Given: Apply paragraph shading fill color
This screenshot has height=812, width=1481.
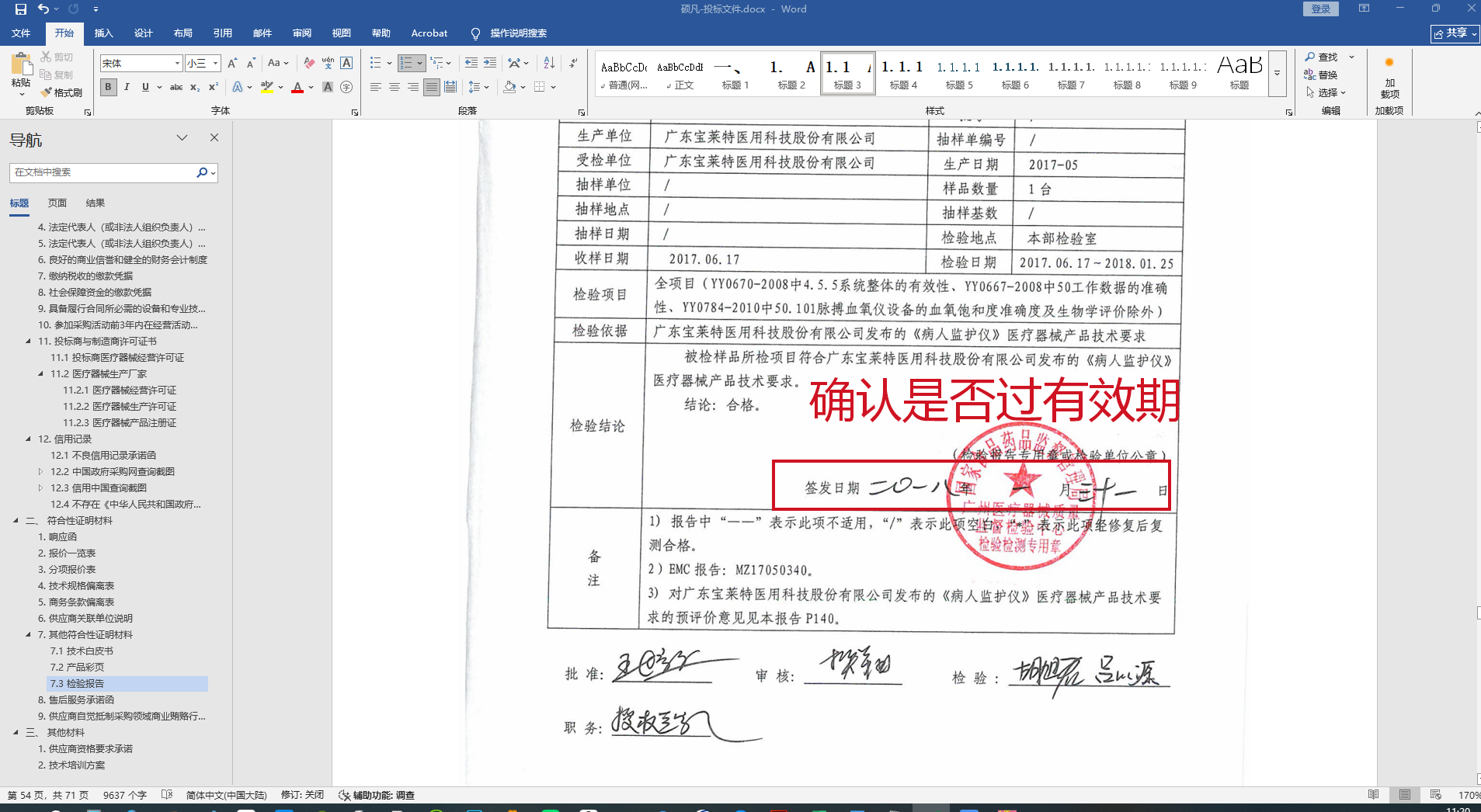Looking at the screenshot, I should coord(509,87).
